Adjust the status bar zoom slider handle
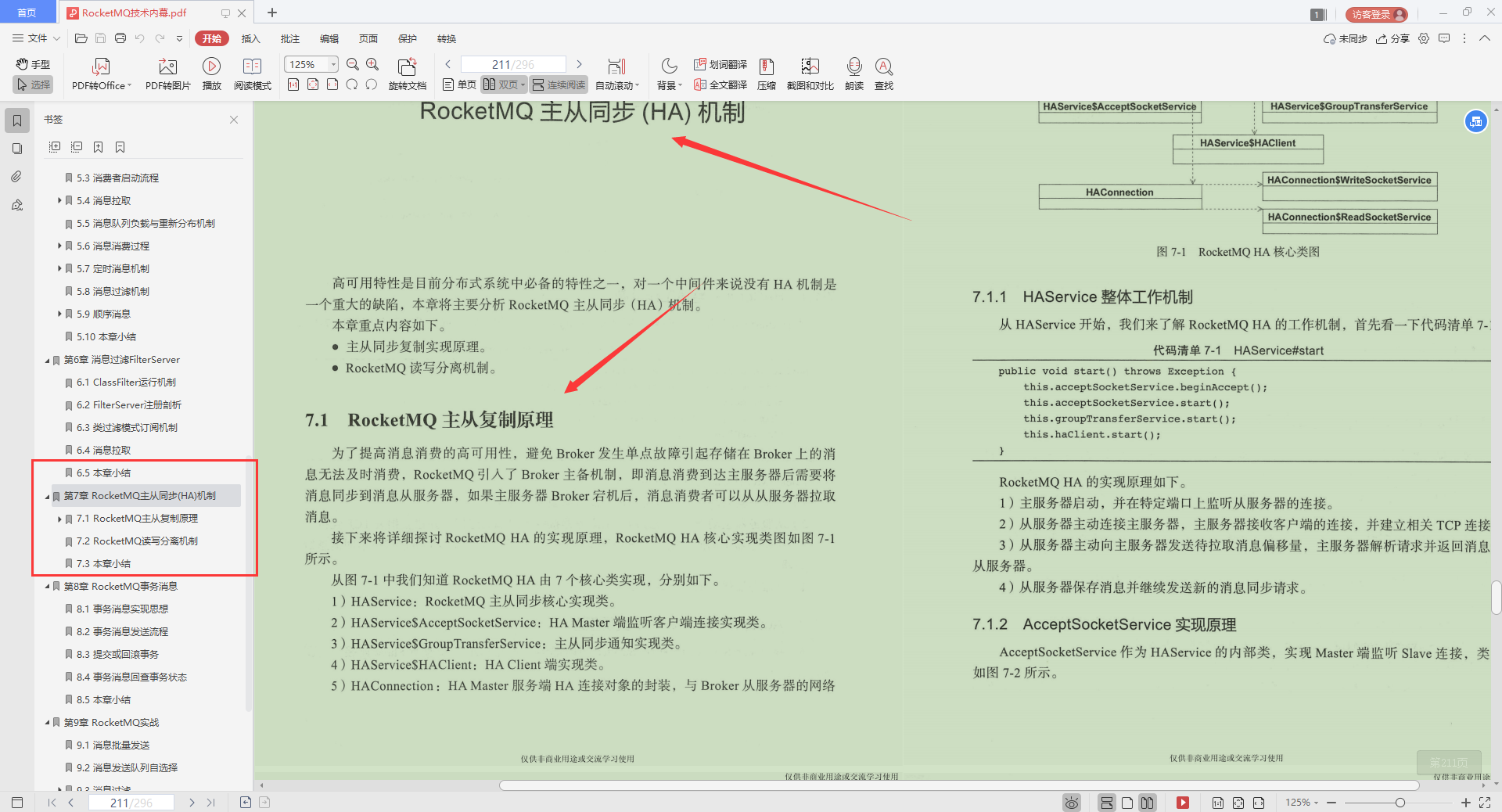Viewport: 1502px width, 812px height. point(1400,803)
